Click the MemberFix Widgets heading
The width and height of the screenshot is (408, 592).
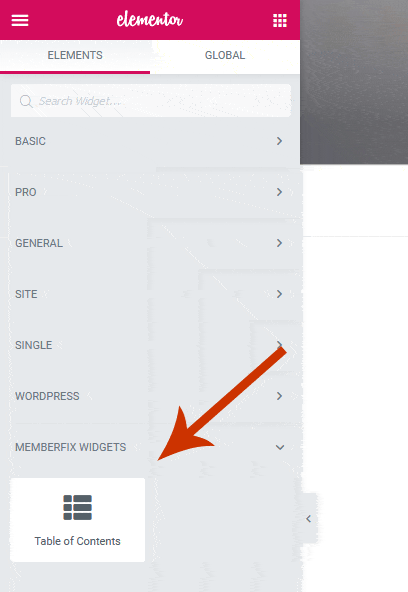pos(71,447)
